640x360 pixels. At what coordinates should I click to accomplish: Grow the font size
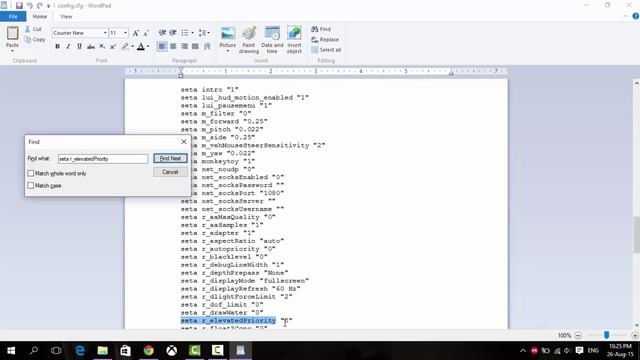136,33
